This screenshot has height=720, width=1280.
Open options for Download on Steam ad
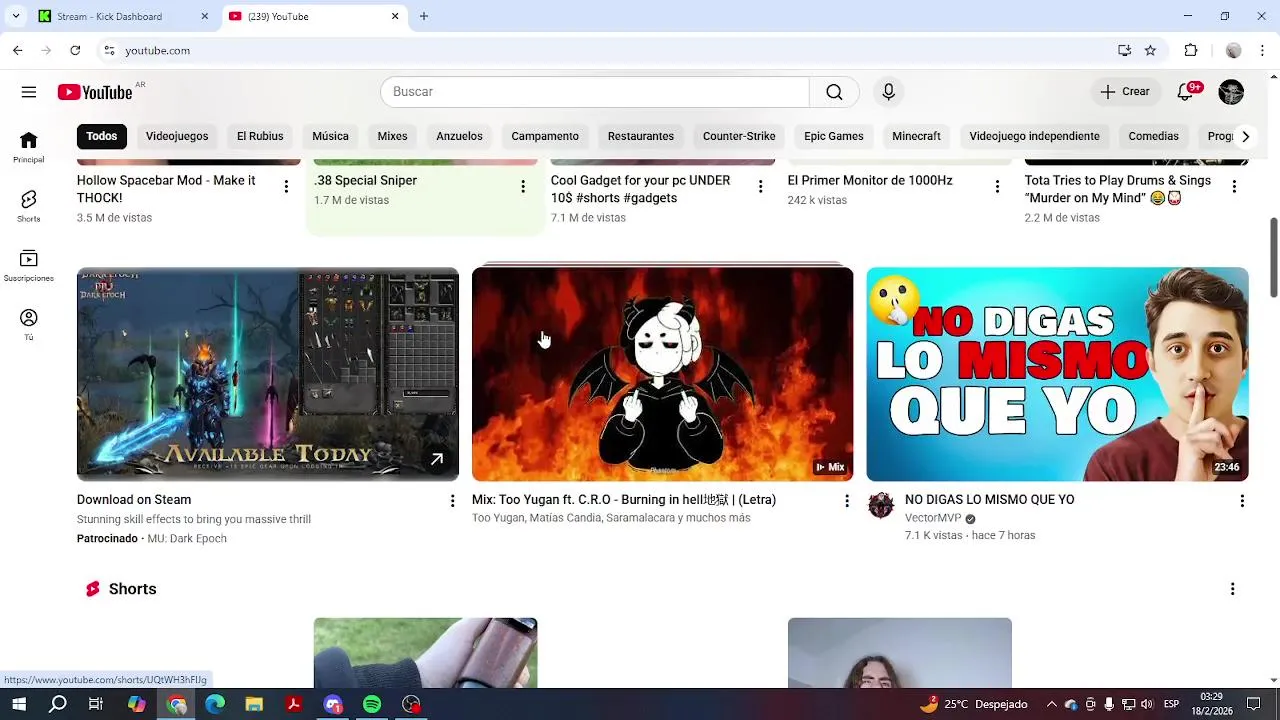(452, 501)
